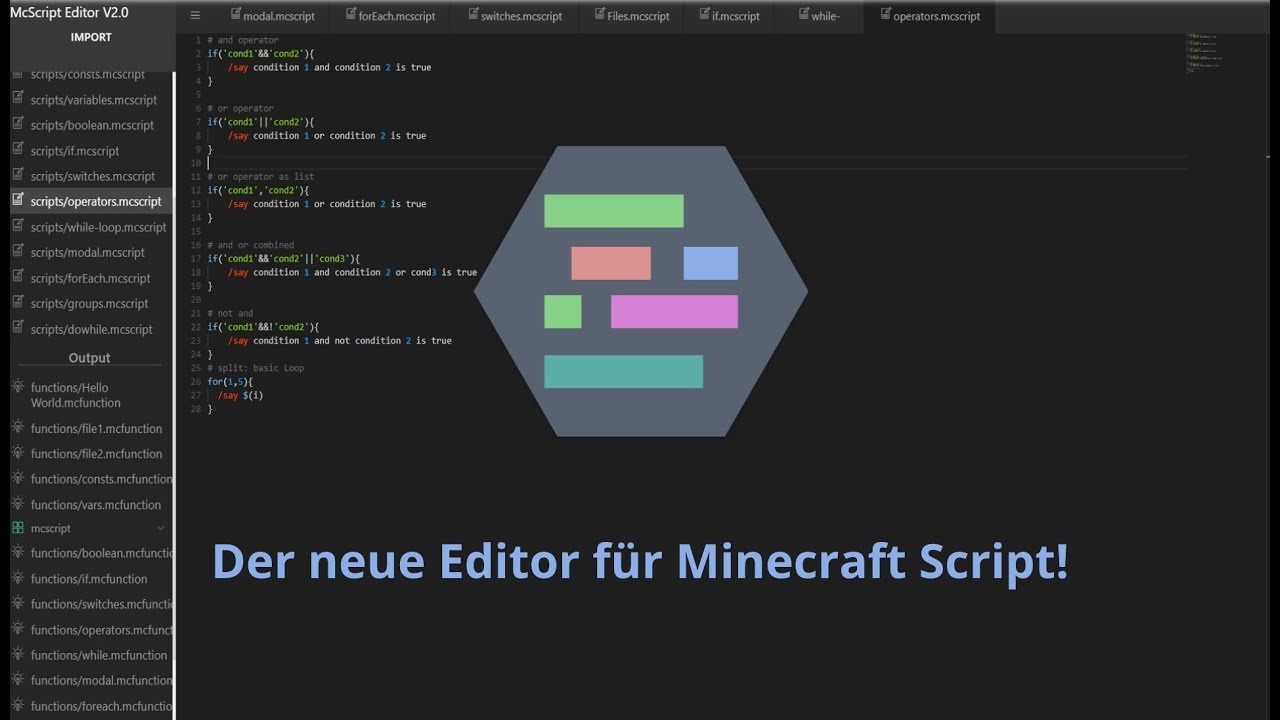The width and height of the screenshot is (1280, 720).
Task: Select the operators.mcscript tab
Action: coord(930,16)
